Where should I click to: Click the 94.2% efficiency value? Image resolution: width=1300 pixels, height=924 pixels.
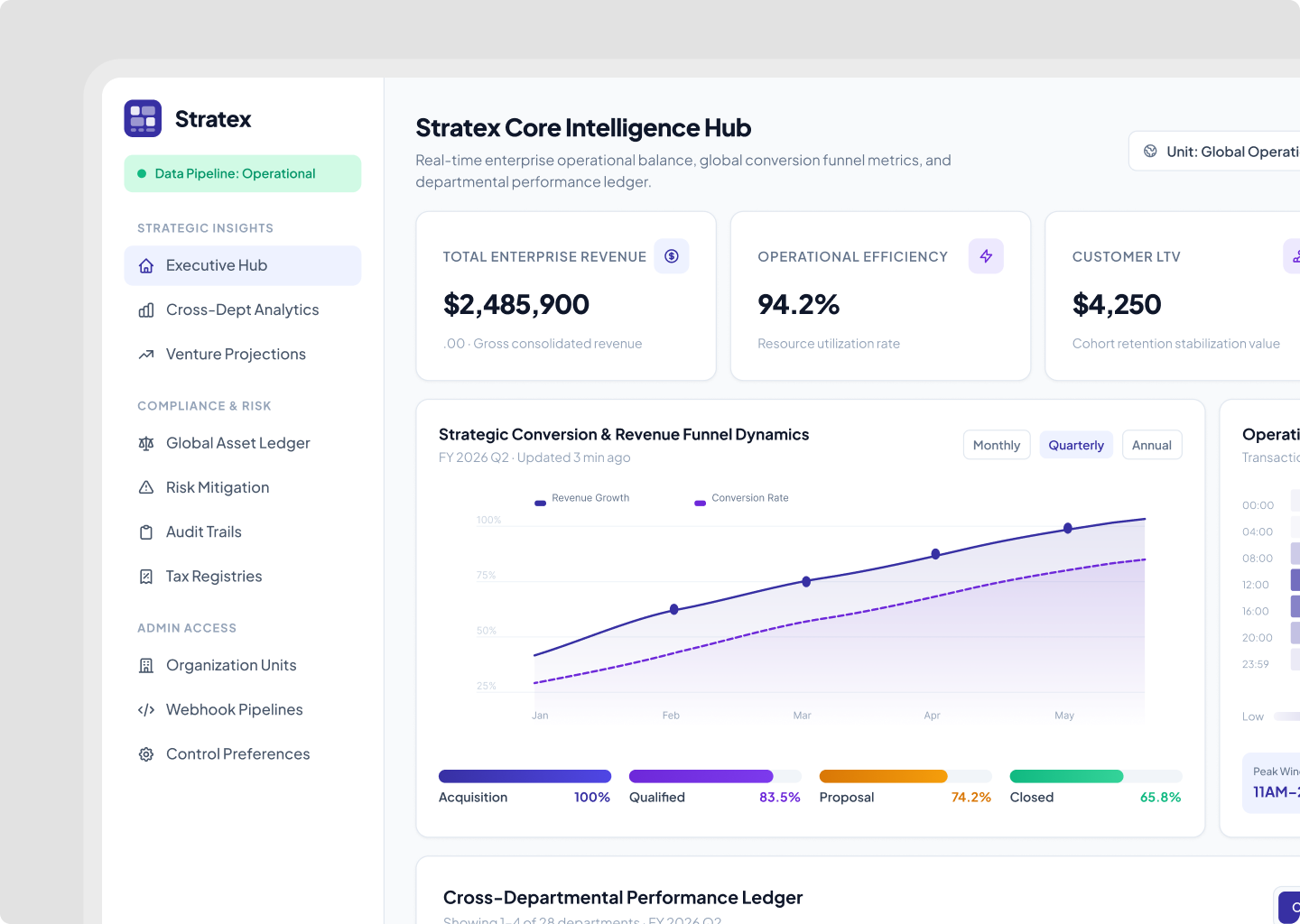(799, 305)
